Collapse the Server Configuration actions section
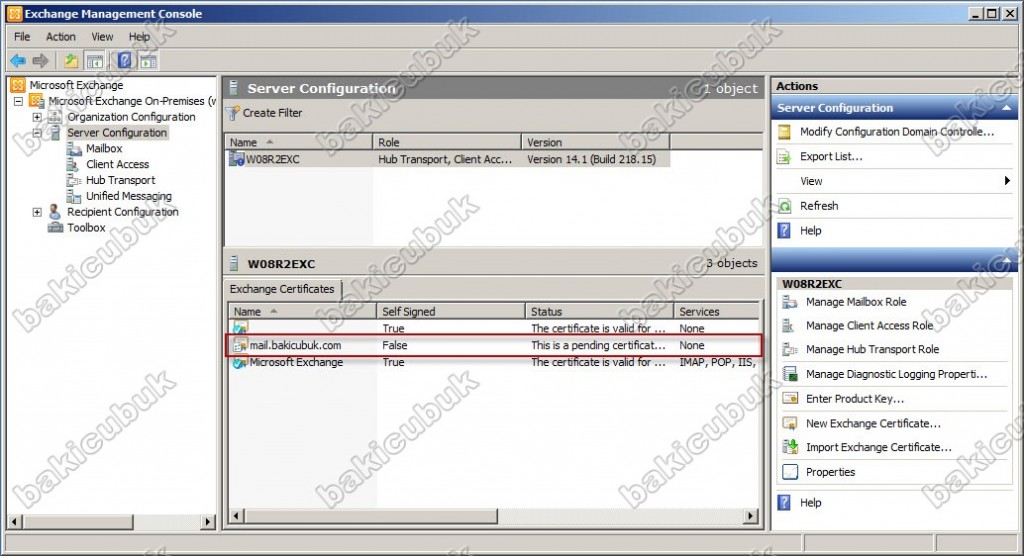 click(1006, 108)
